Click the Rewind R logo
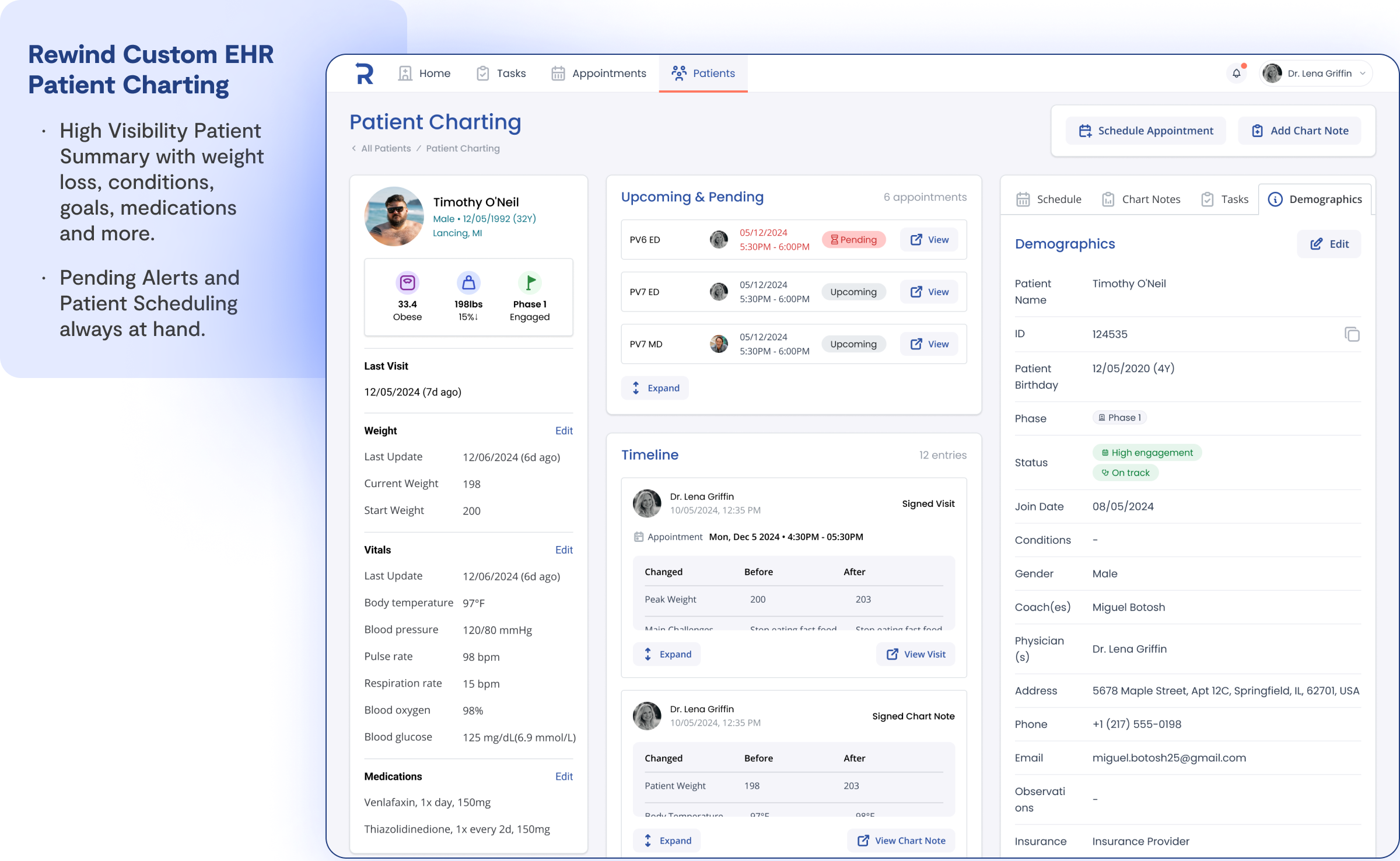 click(x=365, y=73)
